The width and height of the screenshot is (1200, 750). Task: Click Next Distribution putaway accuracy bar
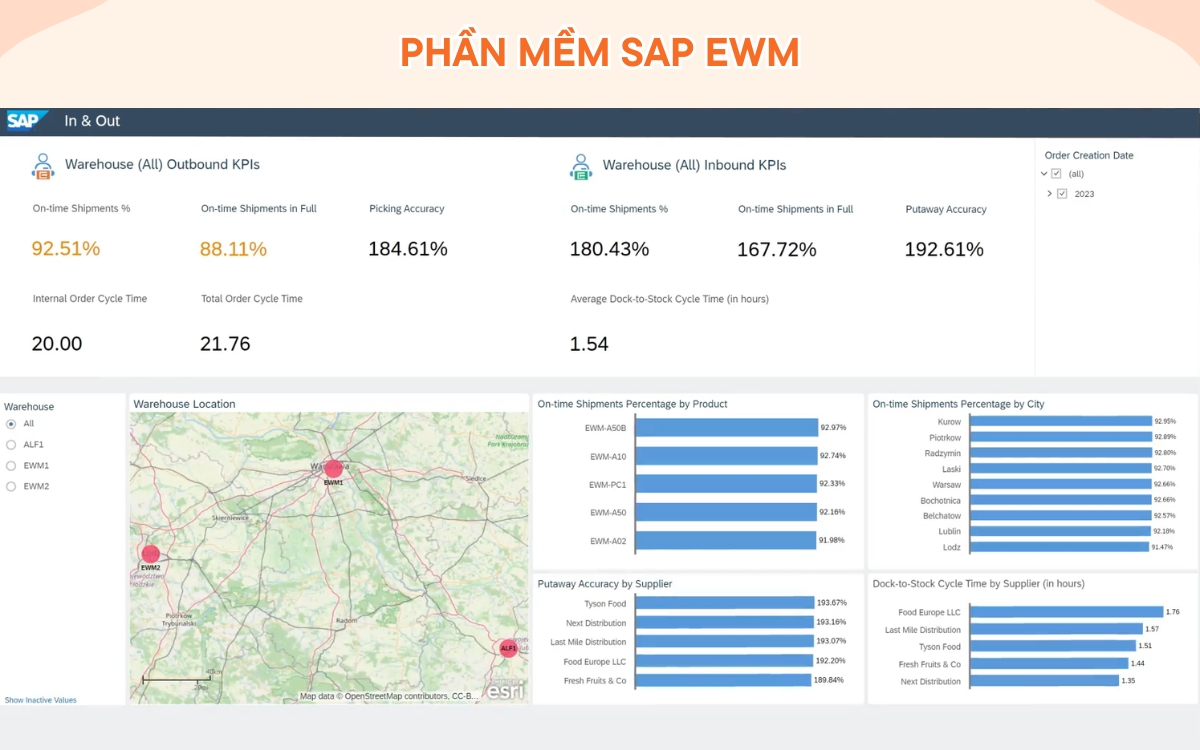(x=724, y=622)
